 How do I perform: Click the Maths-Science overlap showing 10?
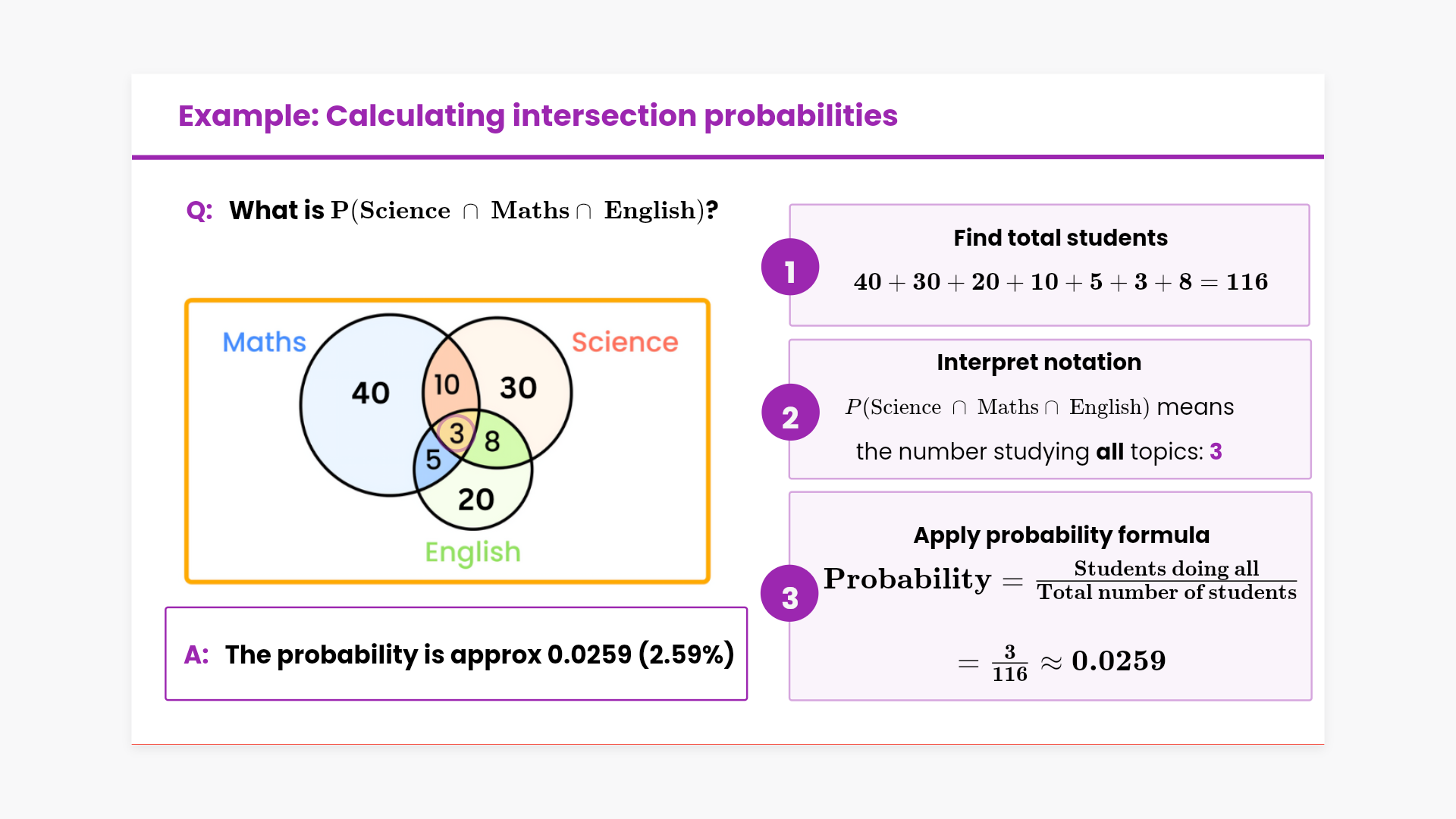pos(447,384)
